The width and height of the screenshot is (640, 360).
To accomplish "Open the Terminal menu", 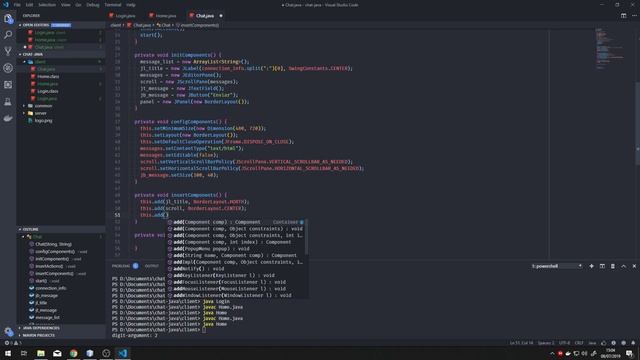I will click(x=113, y=5).
